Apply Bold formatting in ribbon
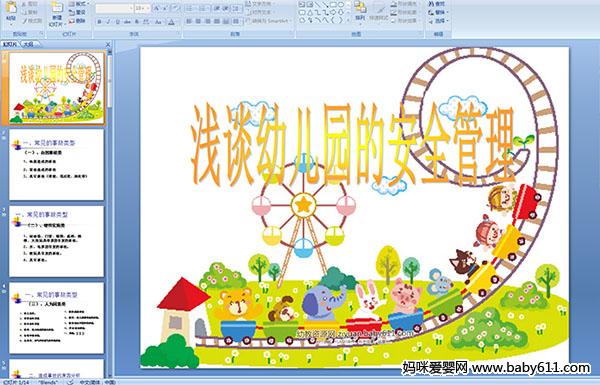Screen dimensions: 600x385 click(x=99, y=22)
